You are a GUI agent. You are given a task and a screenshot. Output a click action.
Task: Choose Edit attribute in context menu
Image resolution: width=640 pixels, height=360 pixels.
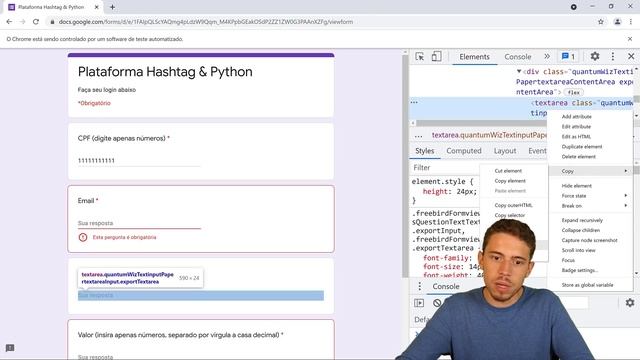coord(576,127)
